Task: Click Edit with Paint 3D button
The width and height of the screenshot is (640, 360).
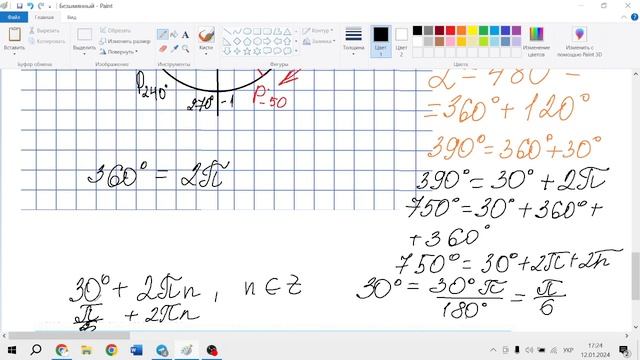Action: pos(580,41)
